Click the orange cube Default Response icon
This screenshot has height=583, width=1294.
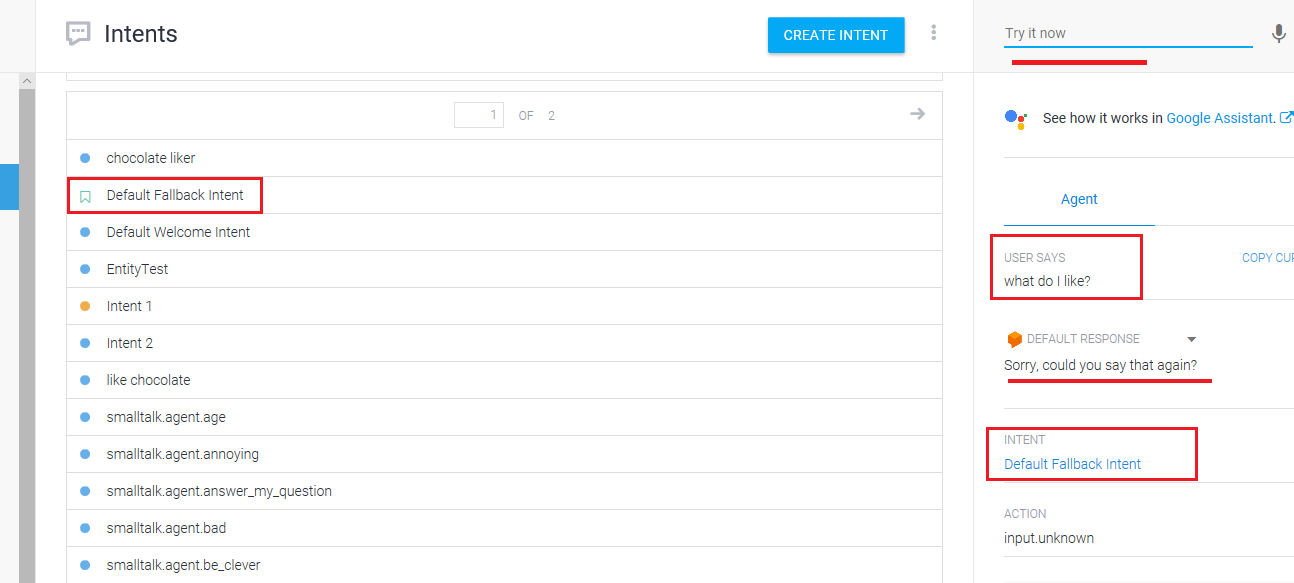[x=1014, y=339]
